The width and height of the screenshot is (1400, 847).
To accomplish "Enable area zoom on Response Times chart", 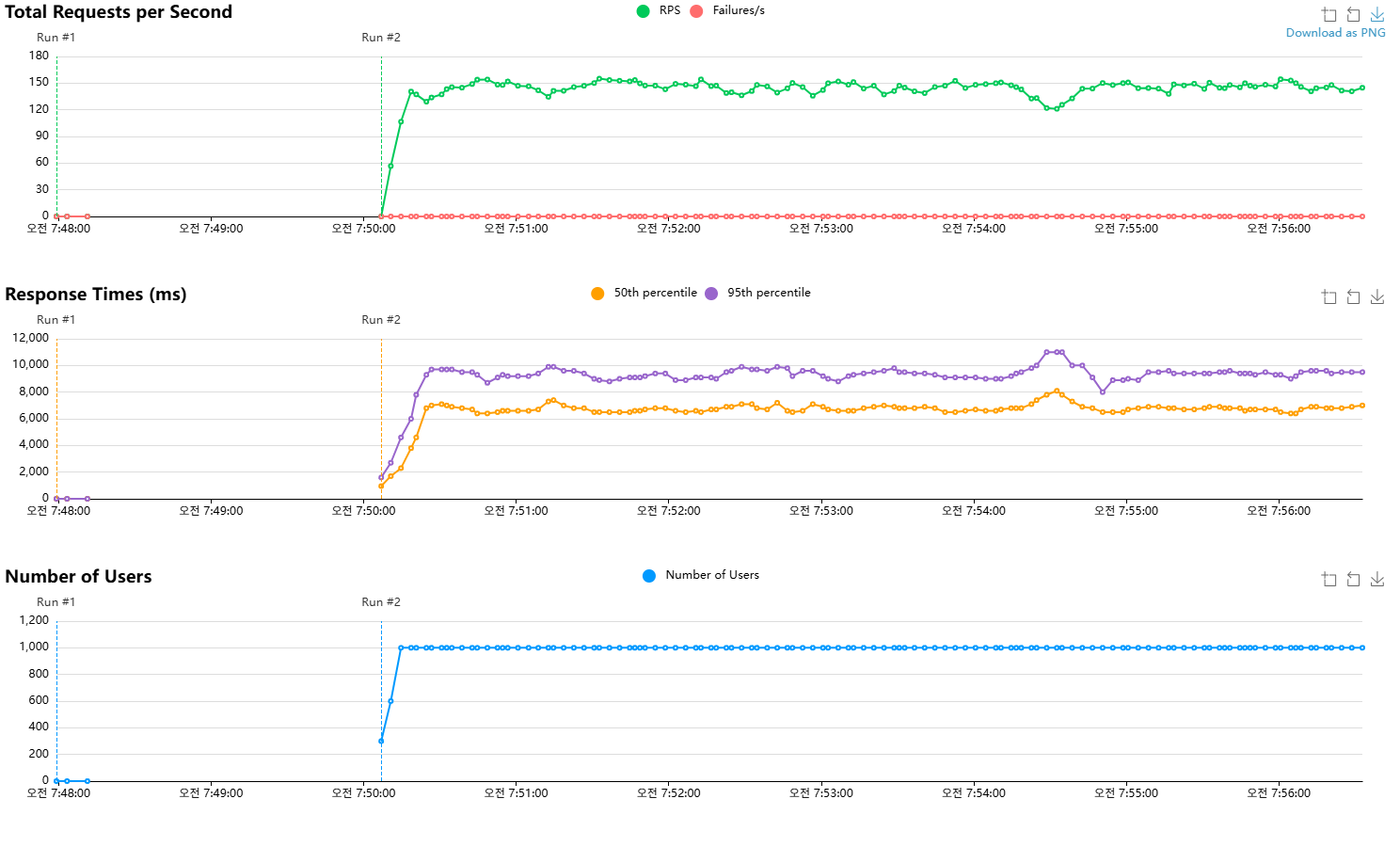I will pyautogui.click(x=1328, y=296).
